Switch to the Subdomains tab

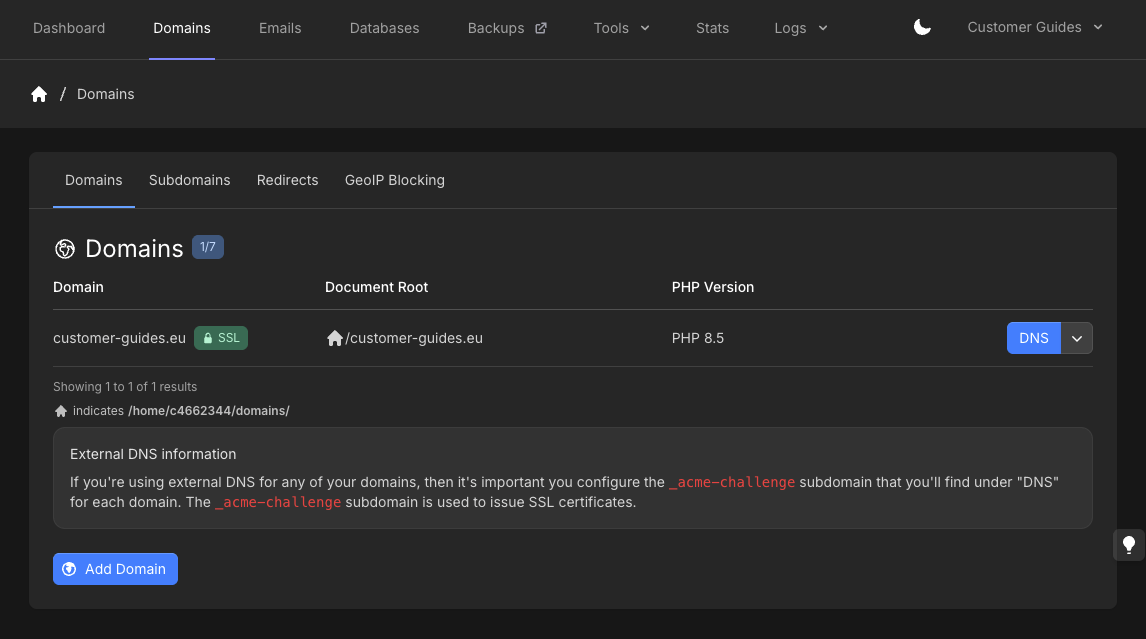[x=189, y=180]
